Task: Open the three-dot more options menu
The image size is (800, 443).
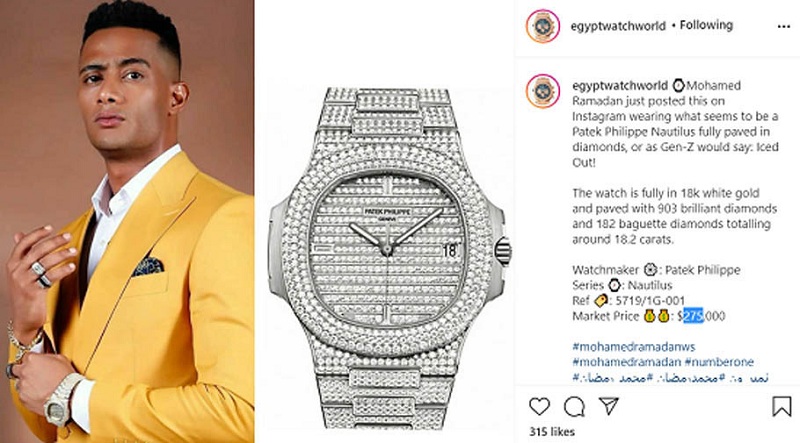Action: pos(784,27)
